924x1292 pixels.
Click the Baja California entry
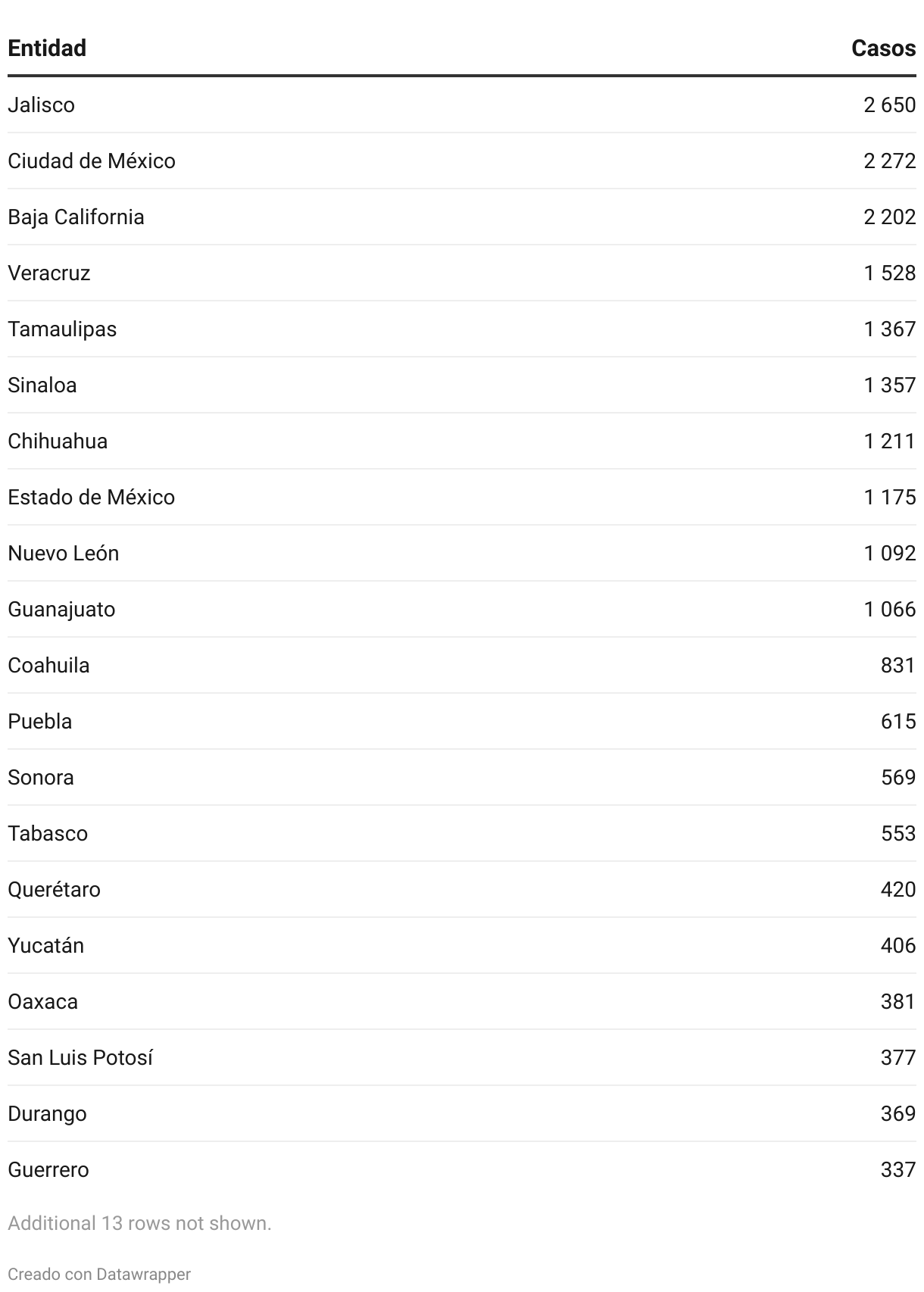(x=76, y=217)
